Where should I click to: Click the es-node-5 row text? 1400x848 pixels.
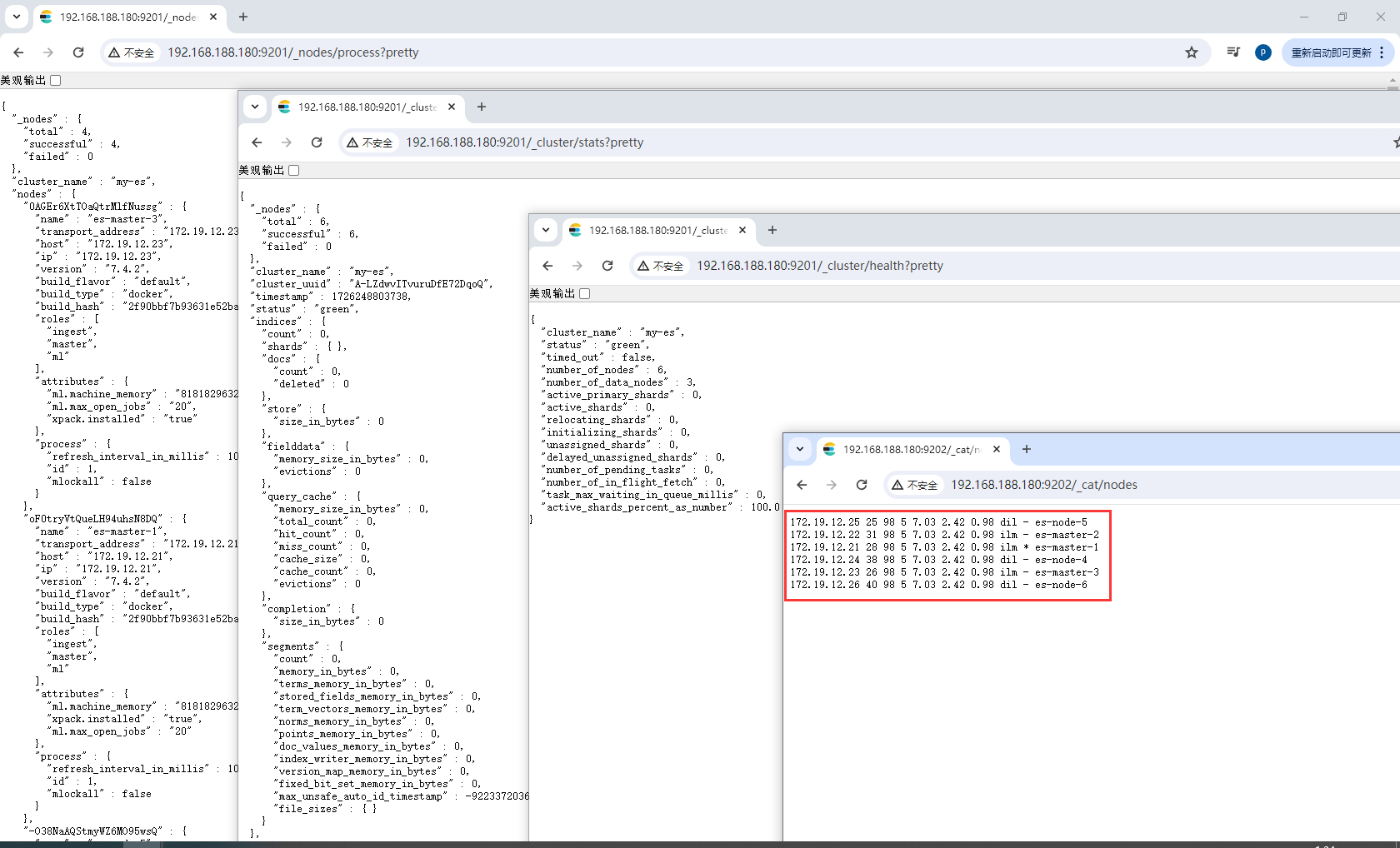tap(938, 522)
